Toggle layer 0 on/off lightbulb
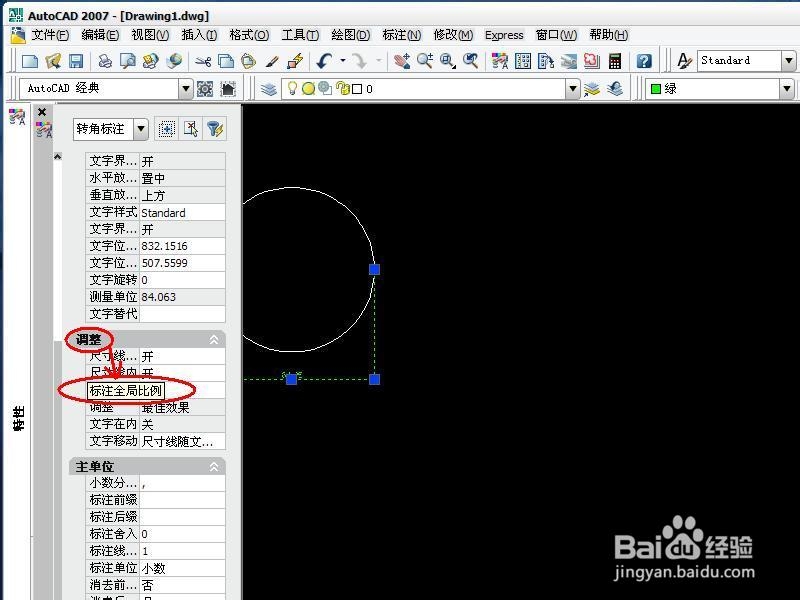The image size is (800, 600). pos(292,88)
